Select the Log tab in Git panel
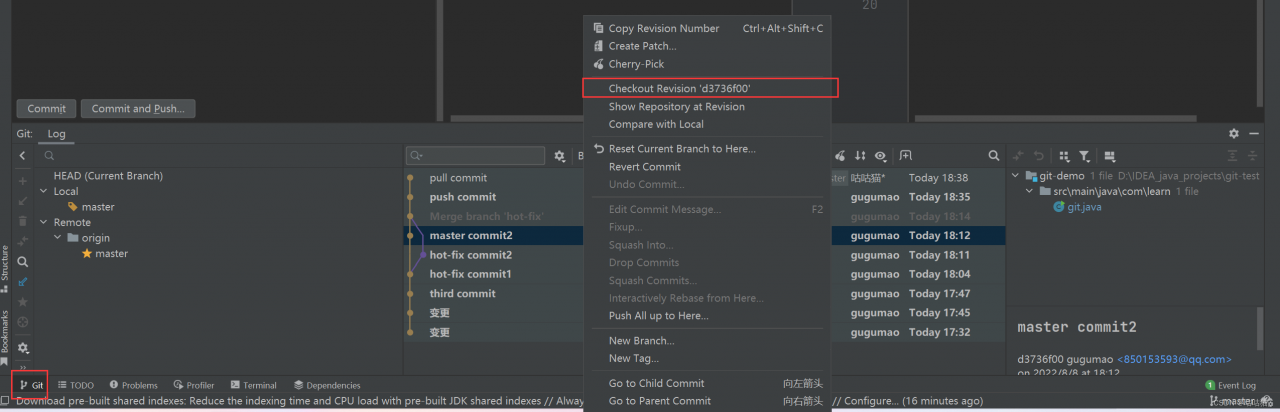 tap(57, 133)
